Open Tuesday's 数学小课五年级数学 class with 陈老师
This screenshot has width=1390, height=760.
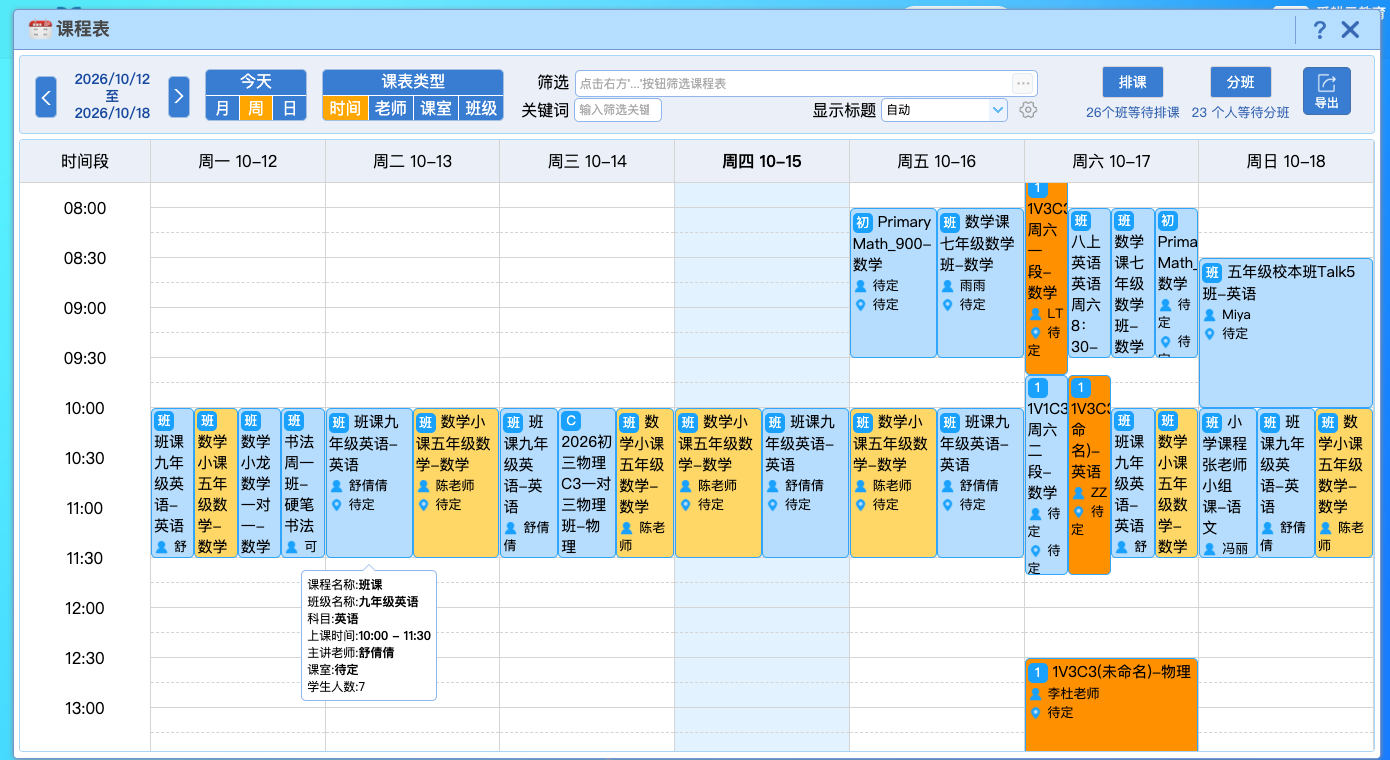(x=456, y=483)
